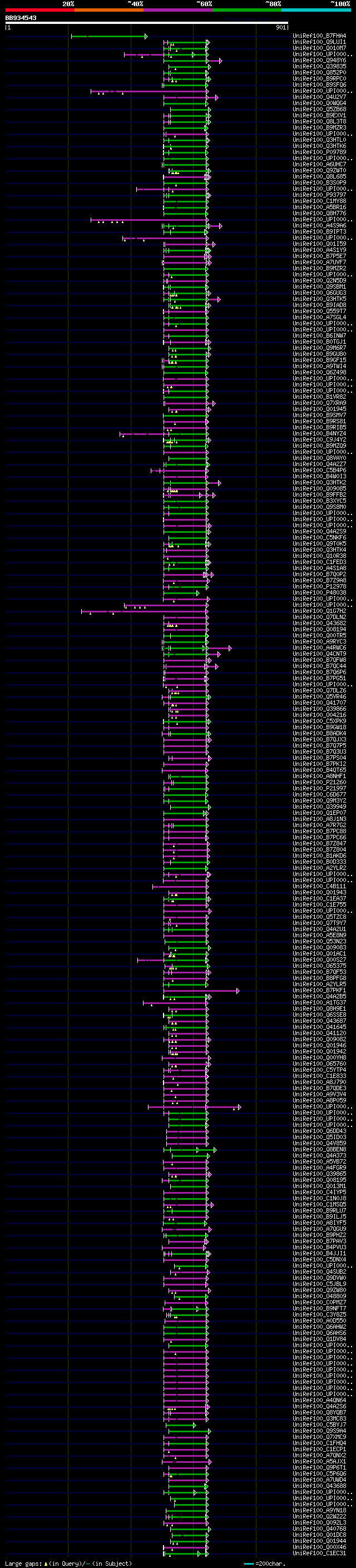356x1568 pixels.
Task: Select the UniRef100_A8NHF1 label
Action: coord(319,776)
